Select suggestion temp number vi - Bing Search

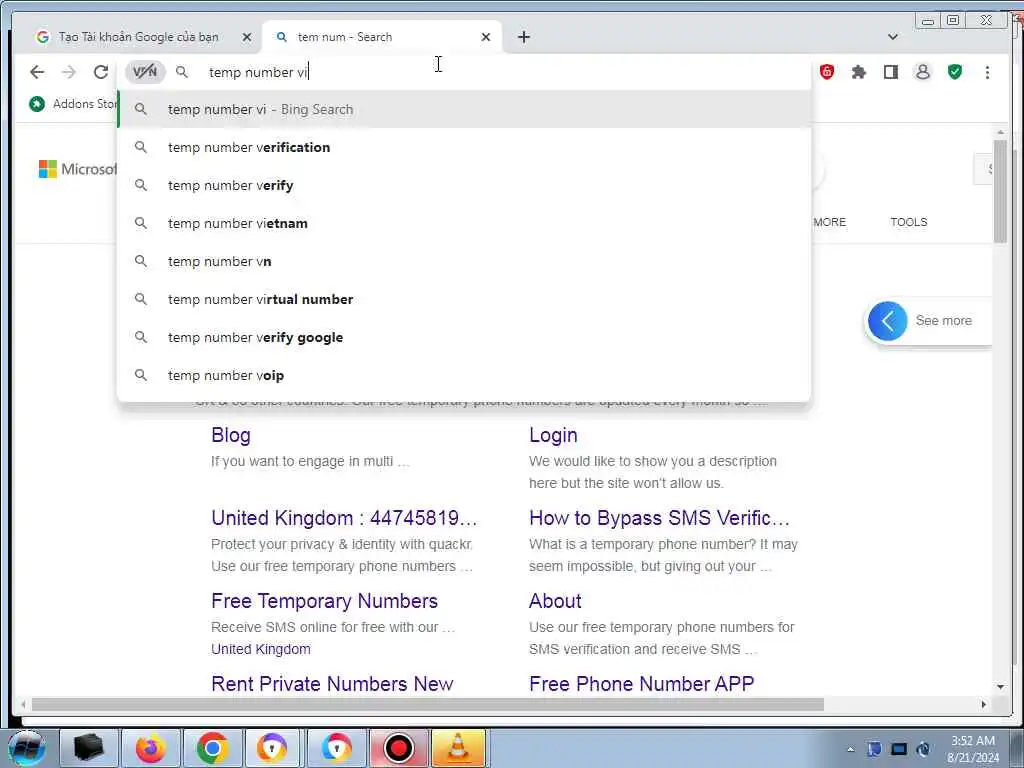coord(464,110)
